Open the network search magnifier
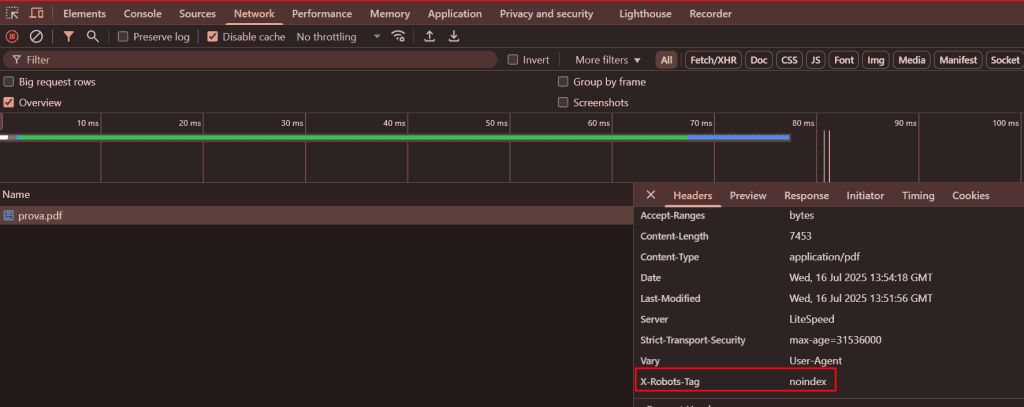The height and width of the screenshot is (407, 1024). (x=92, y=37)
